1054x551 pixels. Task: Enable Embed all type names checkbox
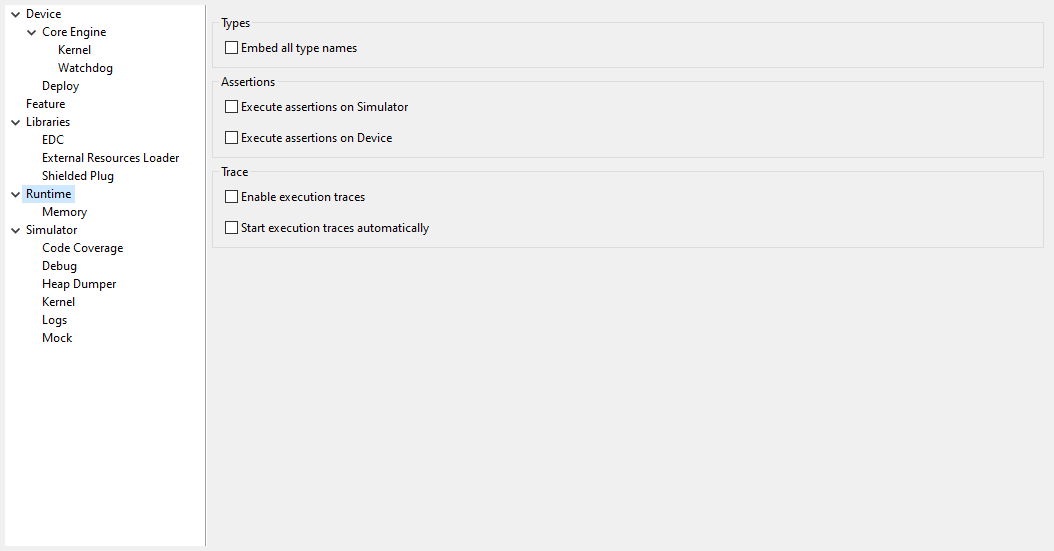pyautogui.click(x=232, y=48)
